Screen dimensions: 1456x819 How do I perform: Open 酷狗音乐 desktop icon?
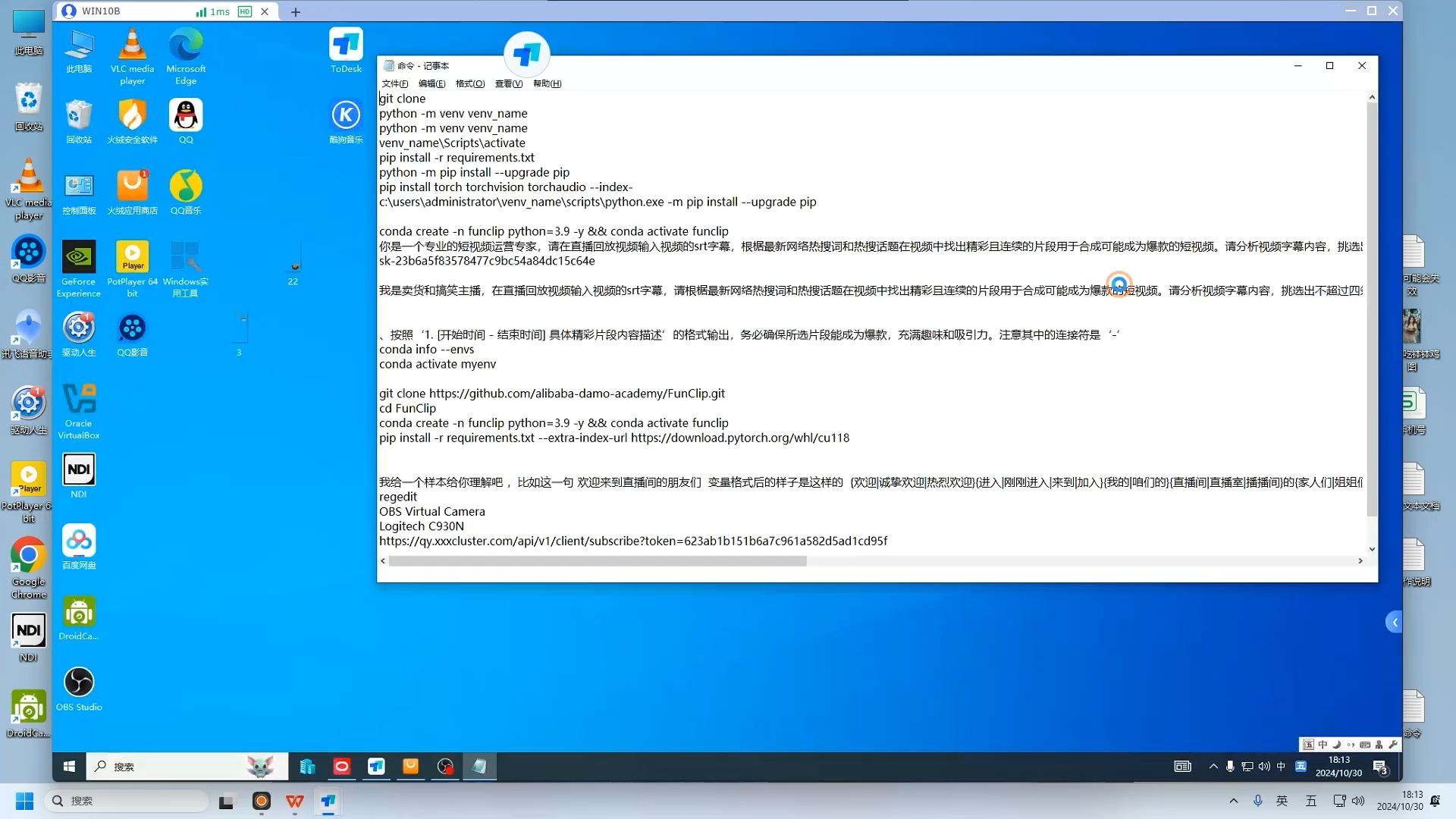pyautogui.click(x=346, y=121)
